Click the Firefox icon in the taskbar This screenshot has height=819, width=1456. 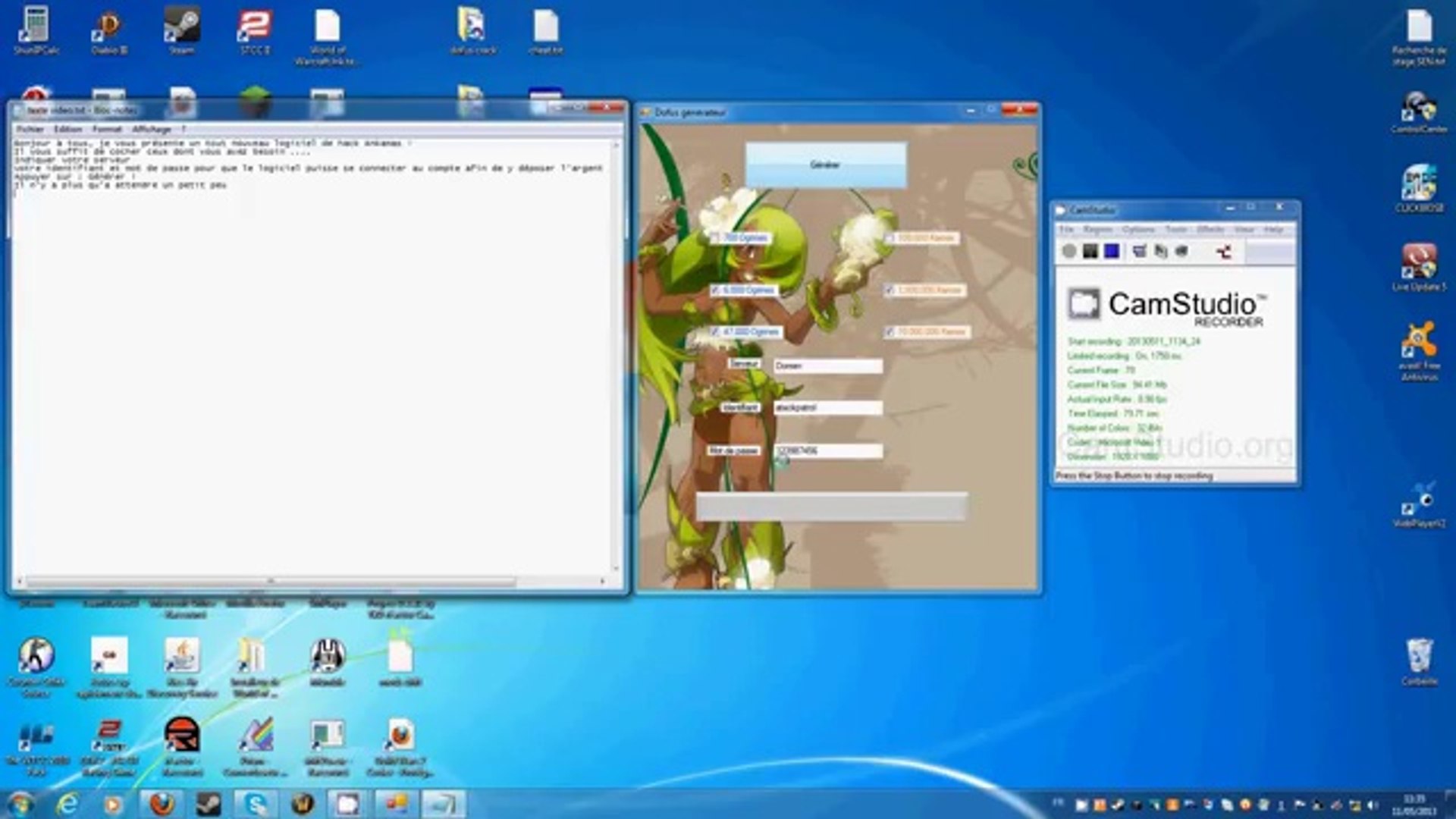coord(162,804)
